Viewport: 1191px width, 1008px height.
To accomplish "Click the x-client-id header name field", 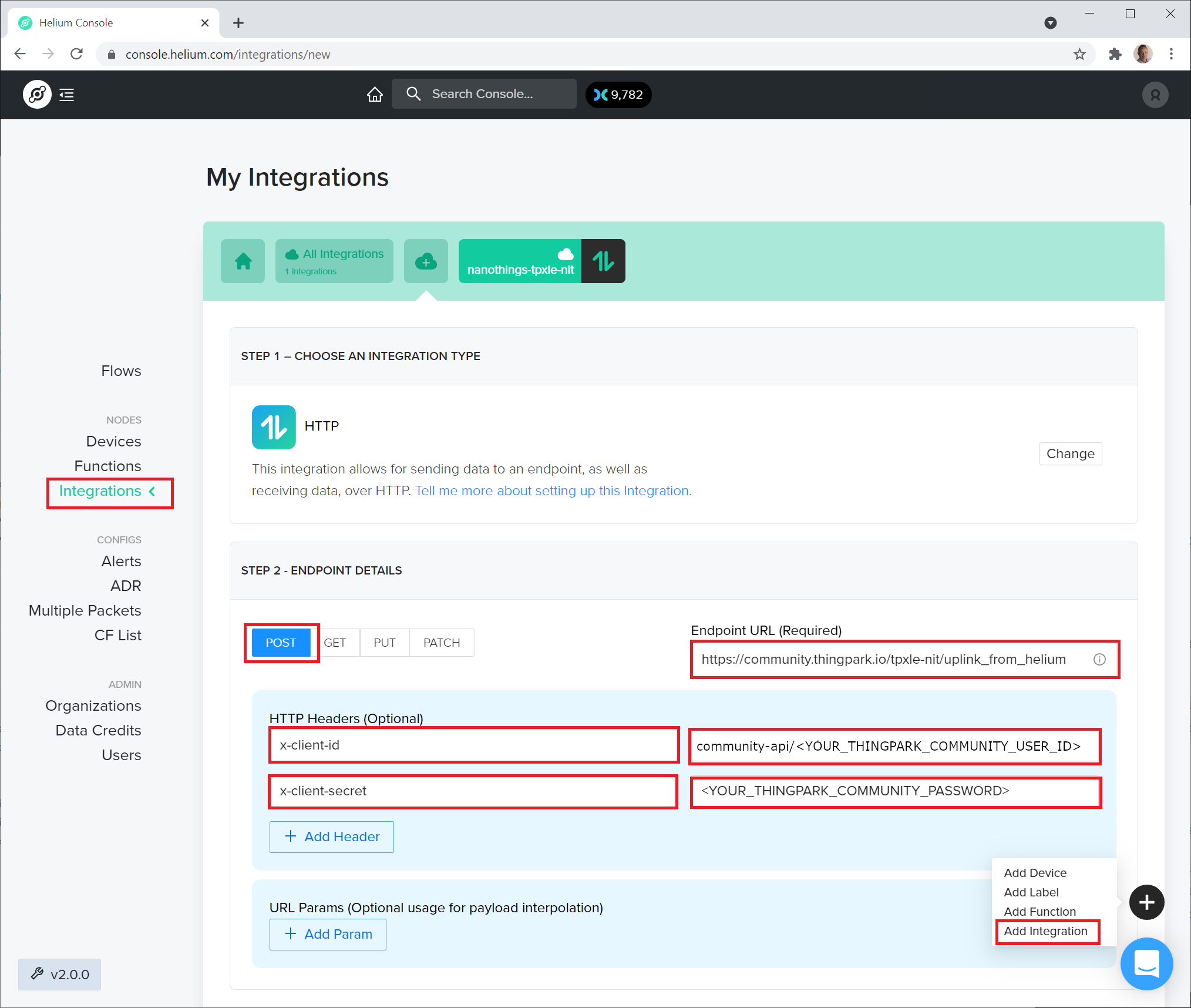I will tap(474, 745).
